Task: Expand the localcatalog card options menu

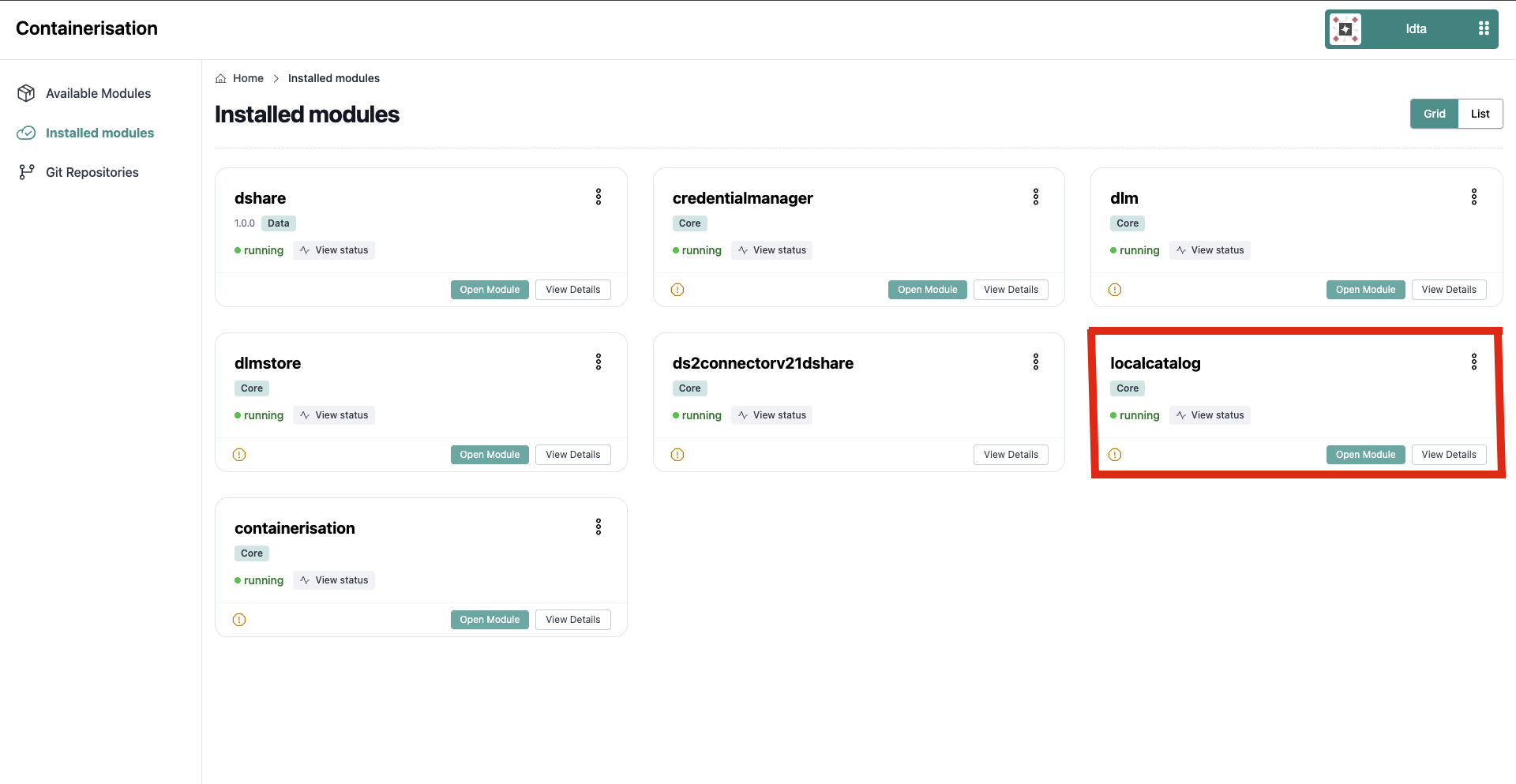Action: pos(1473,362)
